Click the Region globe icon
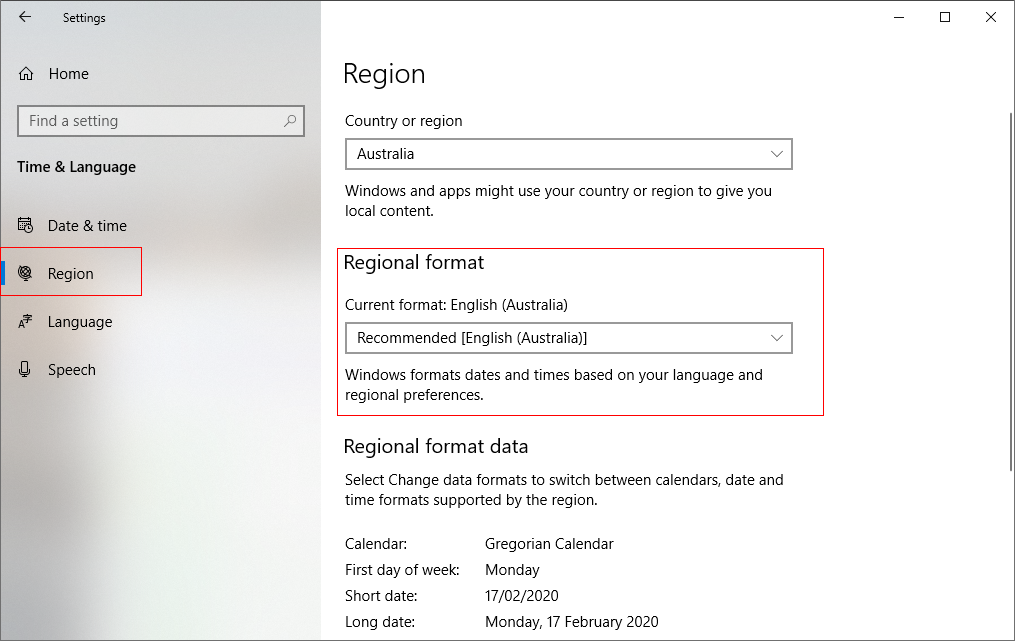 pos(25,271)
